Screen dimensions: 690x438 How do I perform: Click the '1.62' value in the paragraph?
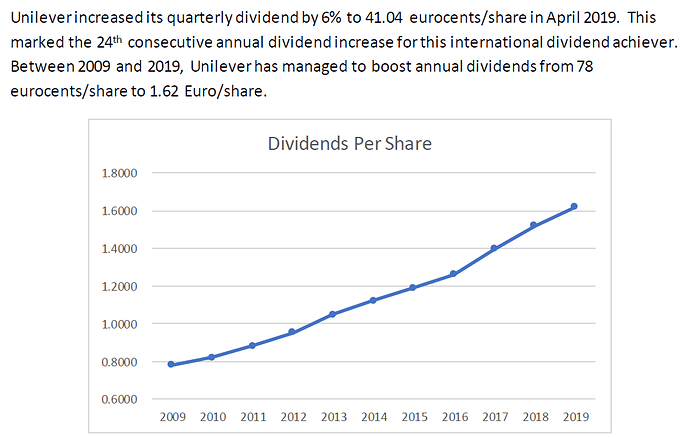(x=164, y=91)
